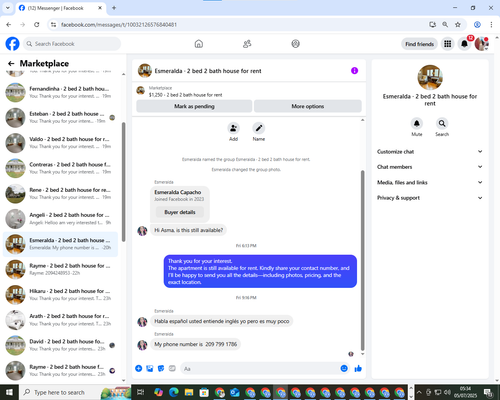The width and height of the screenshot is (500, 400).
Task: Click the message input field
Action: (260, 369)
